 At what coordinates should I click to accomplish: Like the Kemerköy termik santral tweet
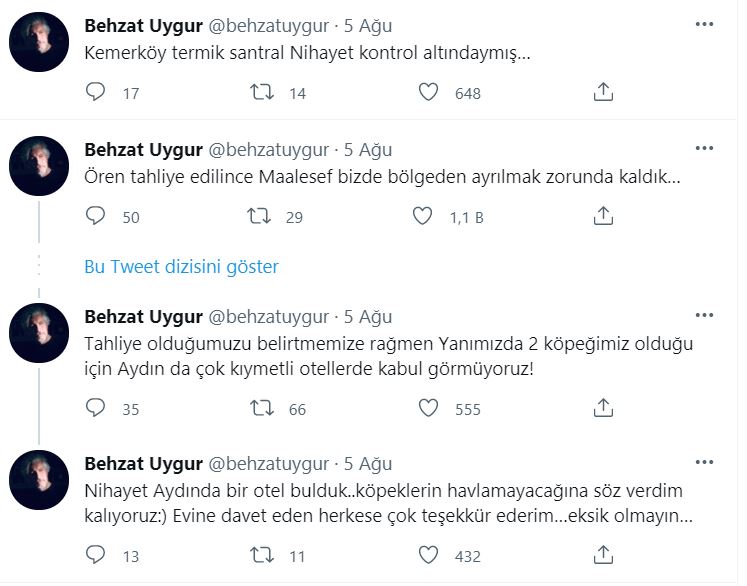click(x=428, y=92)
